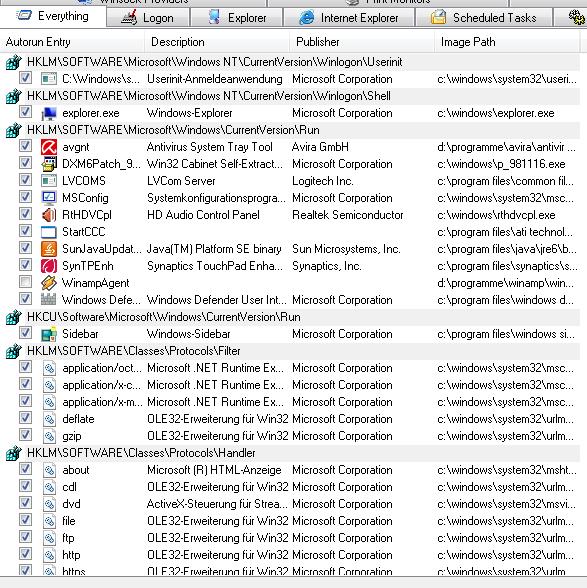Switch to the Logon tab
The image size is (587, 588).
[x=148, y=18]
